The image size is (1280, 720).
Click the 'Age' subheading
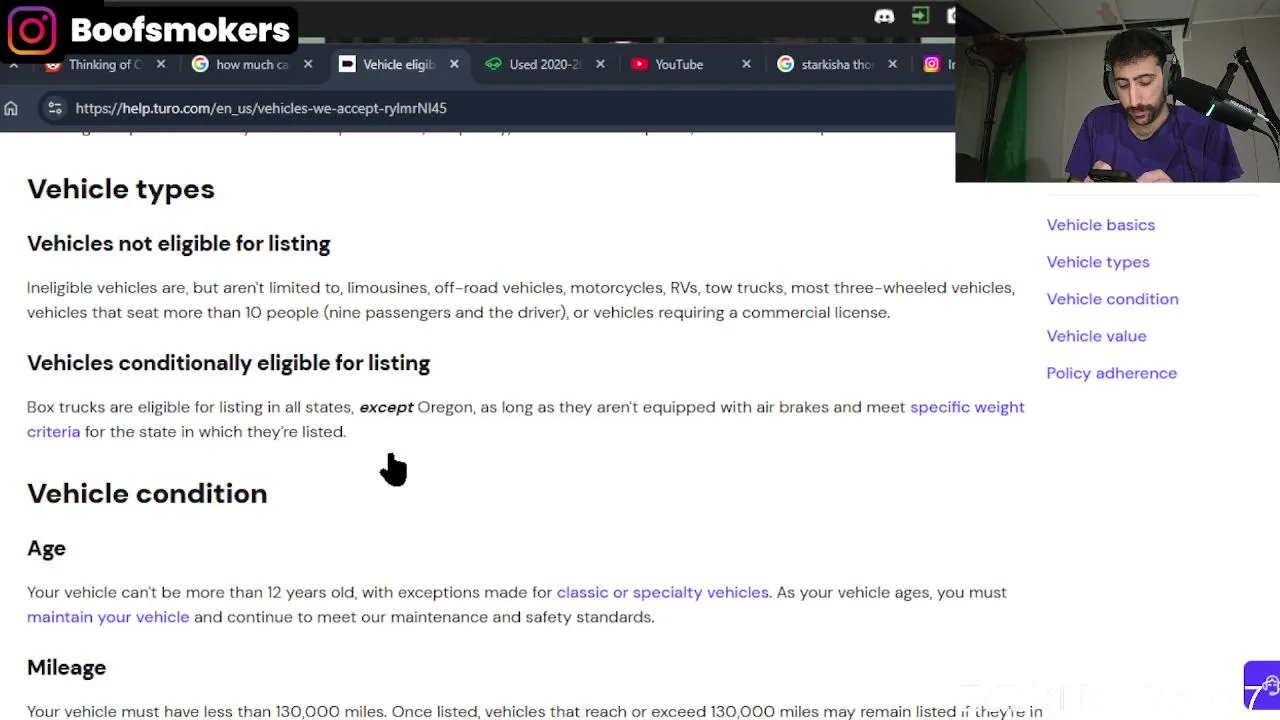[46, 548]
